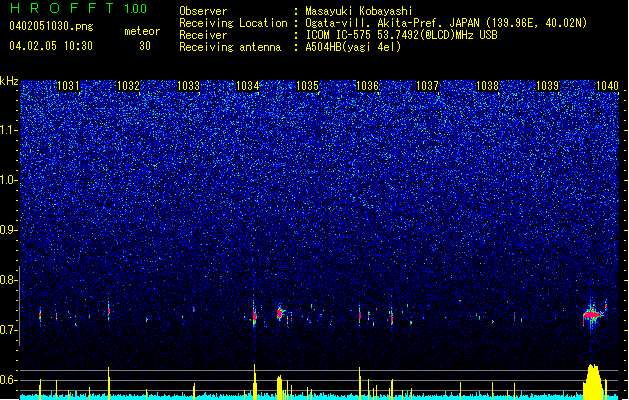
Task: Click the 1039 time marker
Action: [547, 85]
